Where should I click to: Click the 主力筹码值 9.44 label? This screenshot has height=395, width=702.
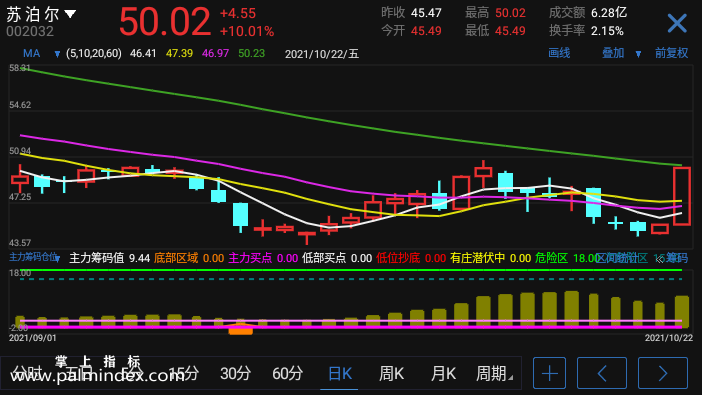click(110, 258)
